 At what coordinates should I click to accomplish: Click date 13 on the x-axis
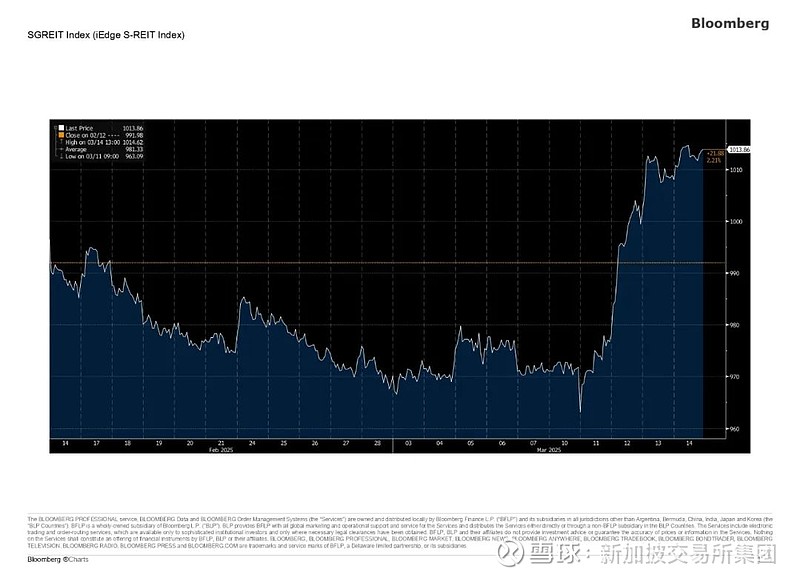point(658,443)
